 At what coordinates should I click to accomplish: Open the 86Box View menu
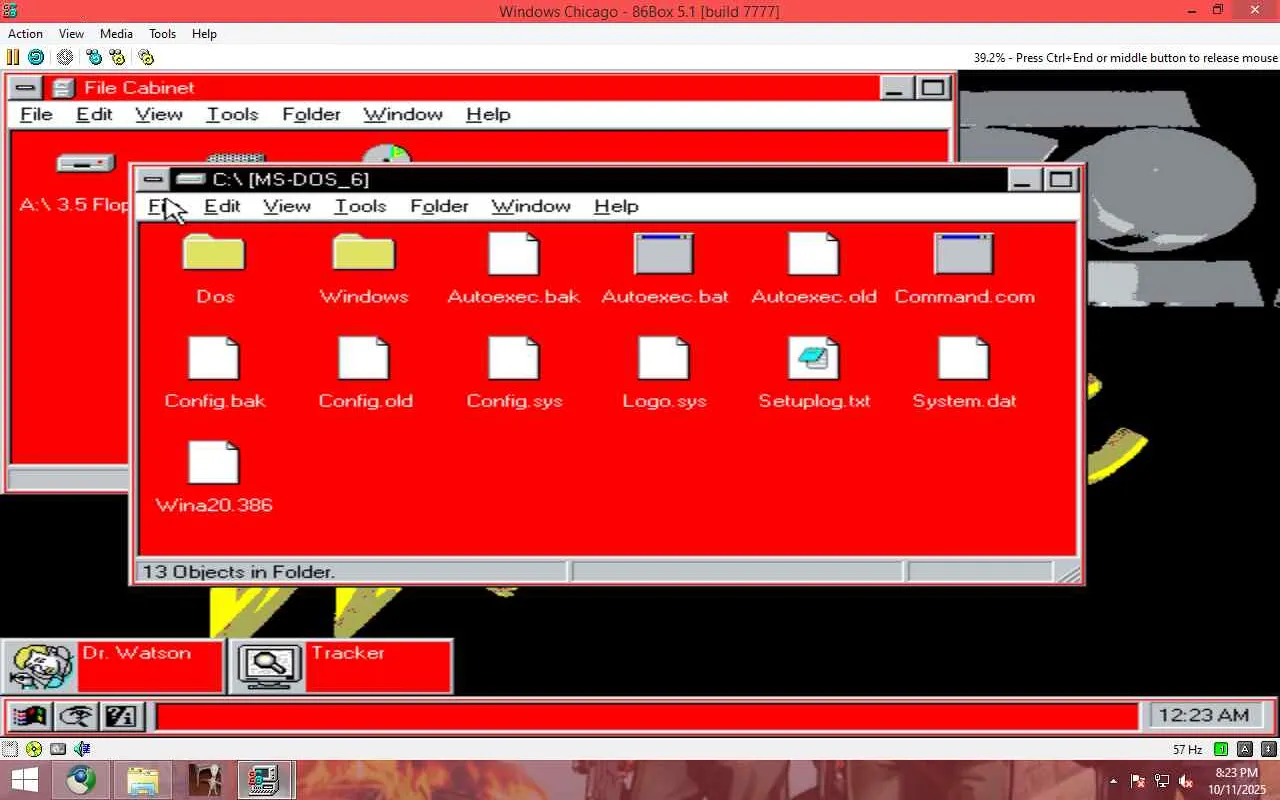71,33
